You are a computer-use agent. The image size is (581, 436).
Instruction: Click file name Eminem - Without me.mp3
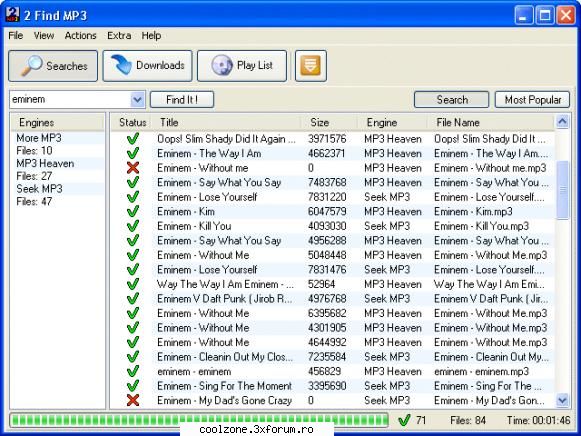(490, 168)
